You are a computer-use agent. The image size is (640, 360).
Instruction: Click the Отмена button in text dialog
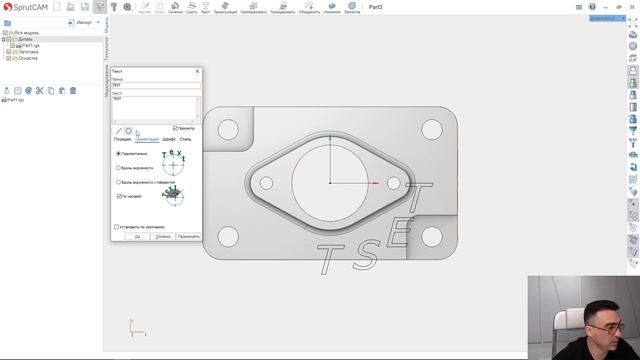[x=163, y=237]
